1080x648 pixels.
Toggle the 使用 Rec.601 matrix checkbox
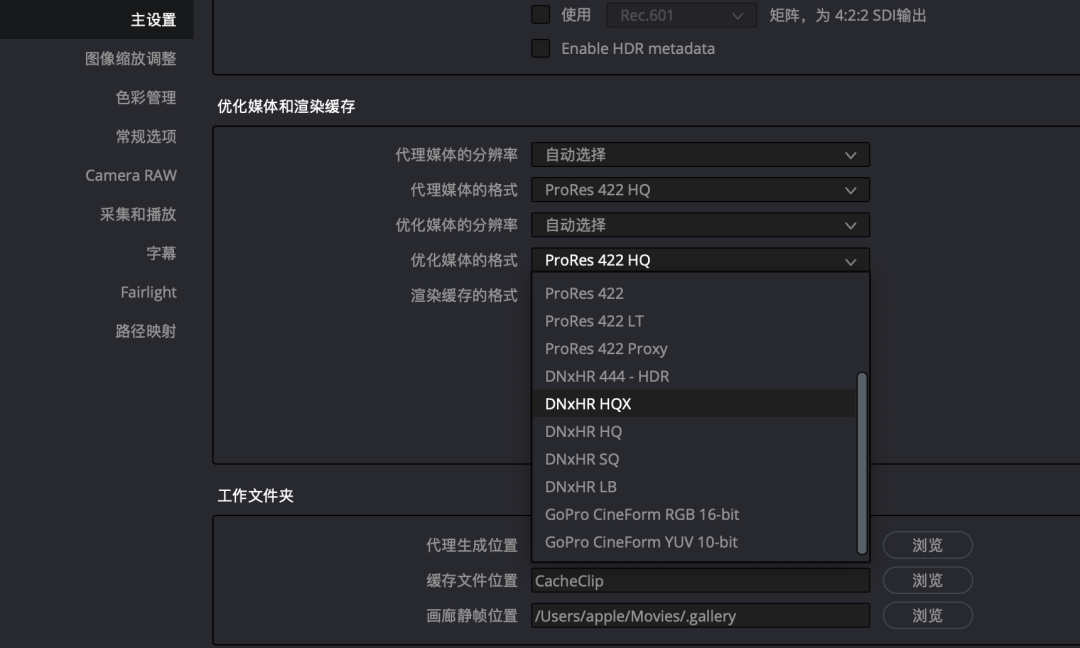pyautogui.click(x=541, y=15)
